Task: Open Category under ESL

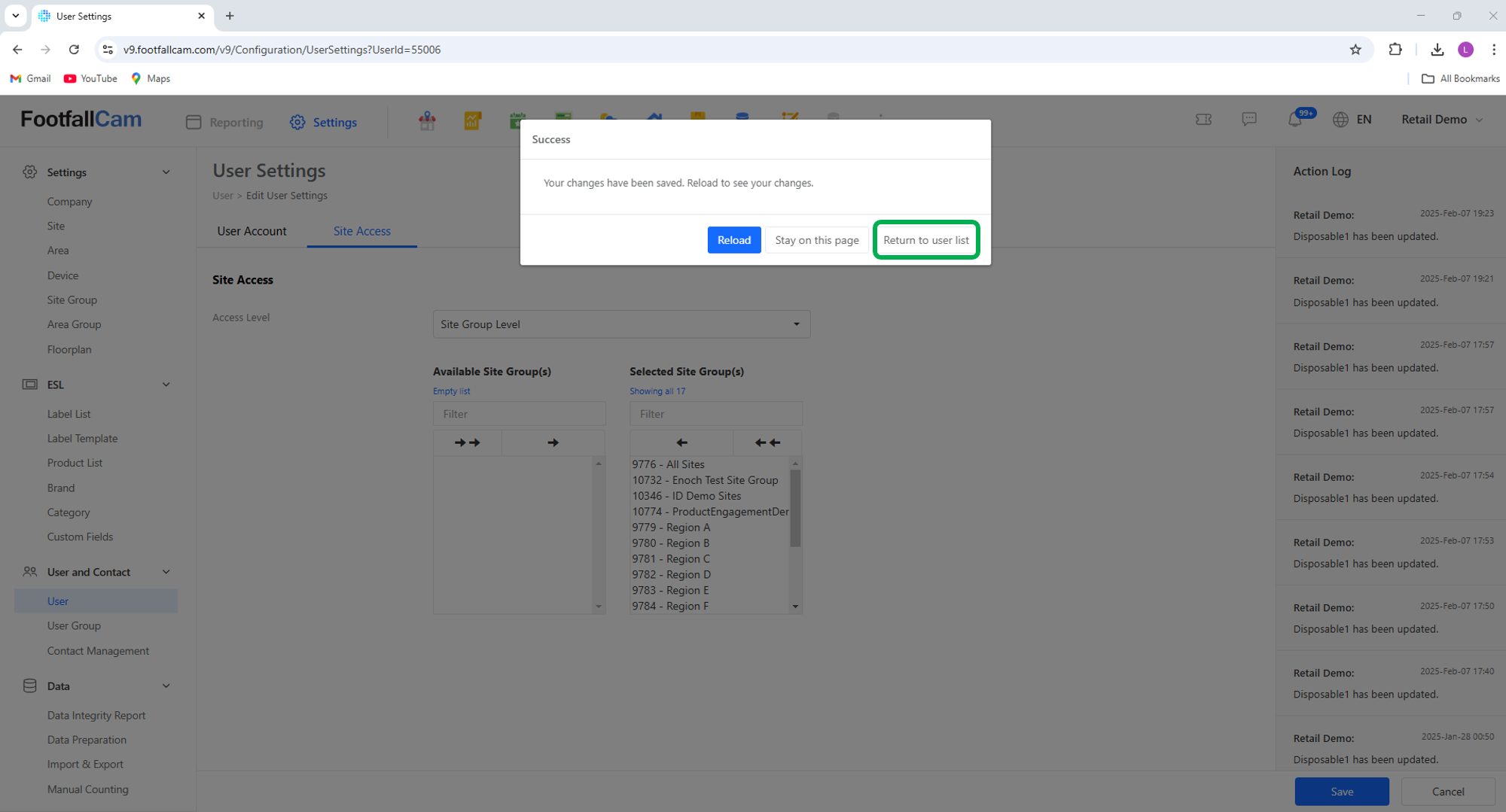Action: coord(68,512)
